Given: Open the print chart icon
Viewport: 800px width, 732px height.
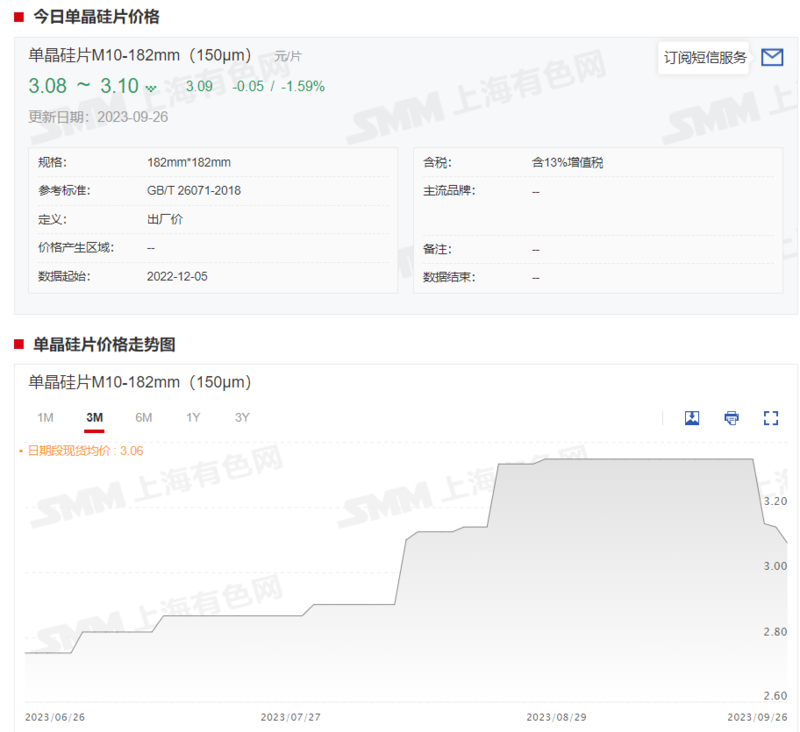Looking at the screenshot, I should click(731, 418).
